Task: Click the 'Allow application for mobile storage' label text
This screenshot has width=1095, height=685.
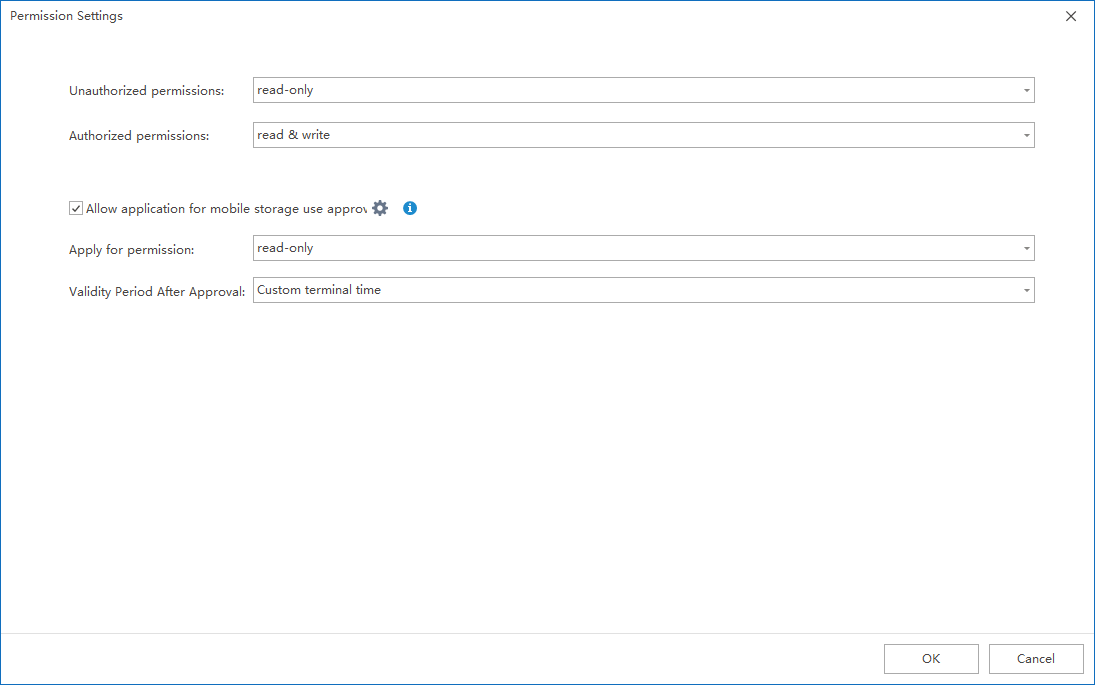Action: [226, 209]
